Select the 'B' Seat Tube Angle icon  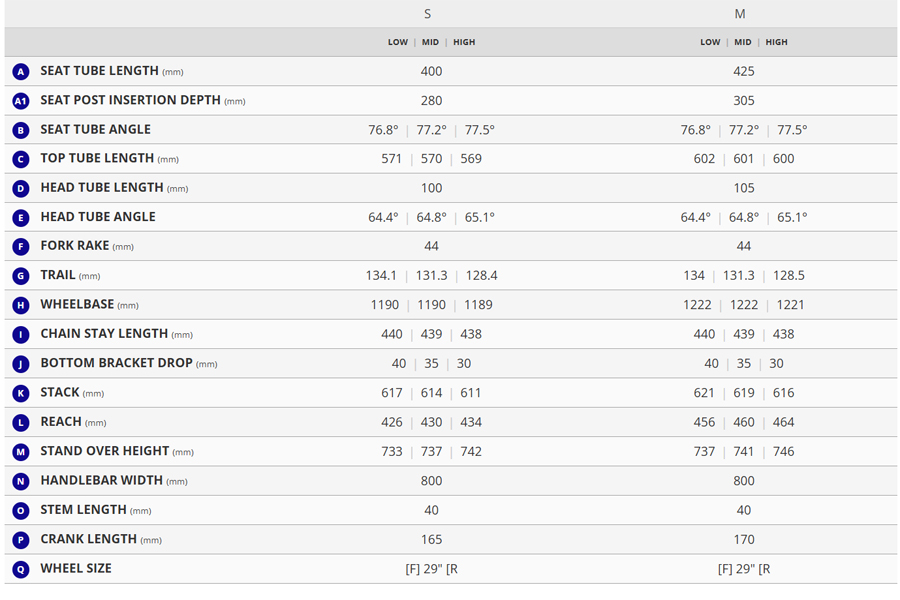click(x=21, y=130)
